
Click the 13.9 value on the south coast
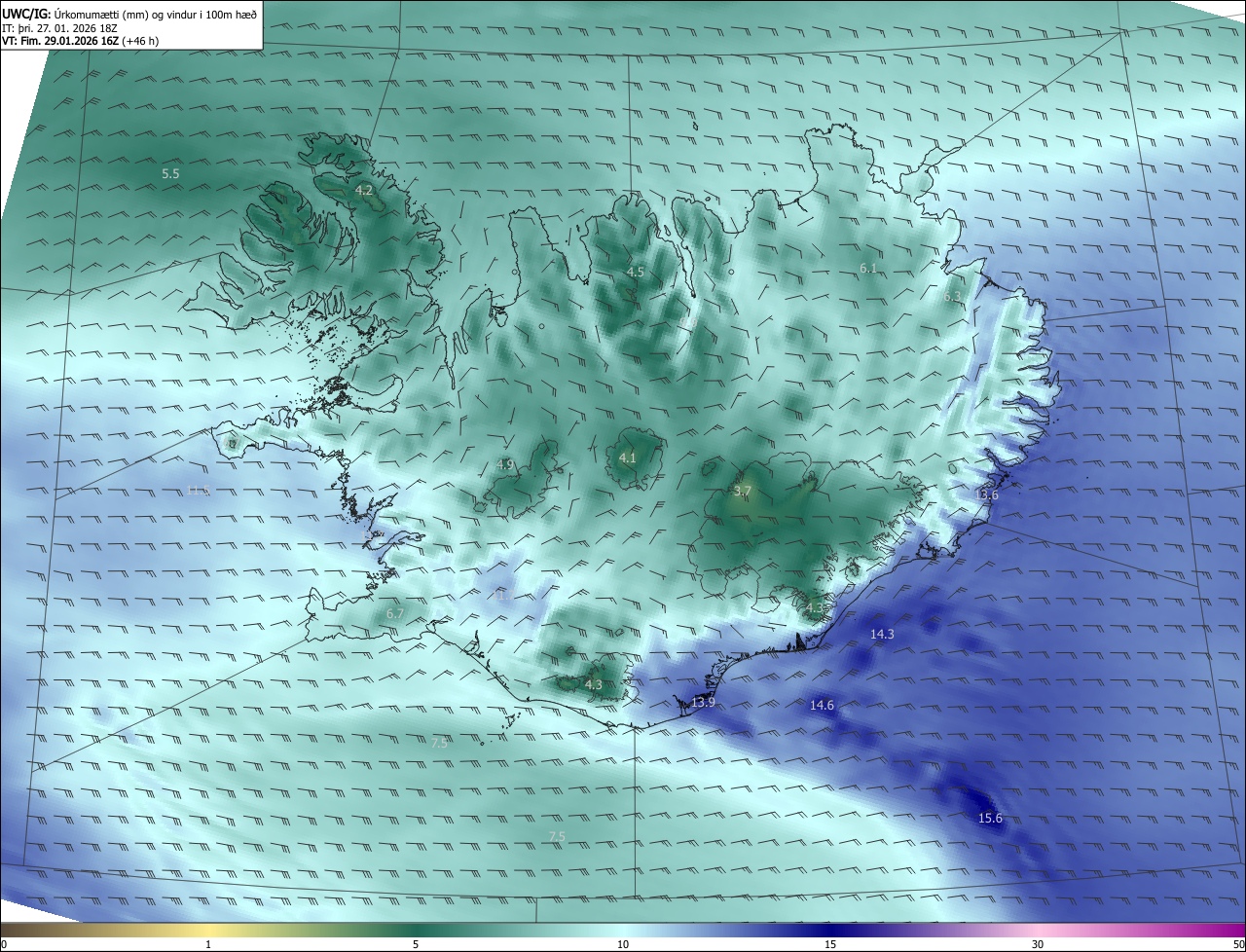pyautogui.click(x=702, y=703)
